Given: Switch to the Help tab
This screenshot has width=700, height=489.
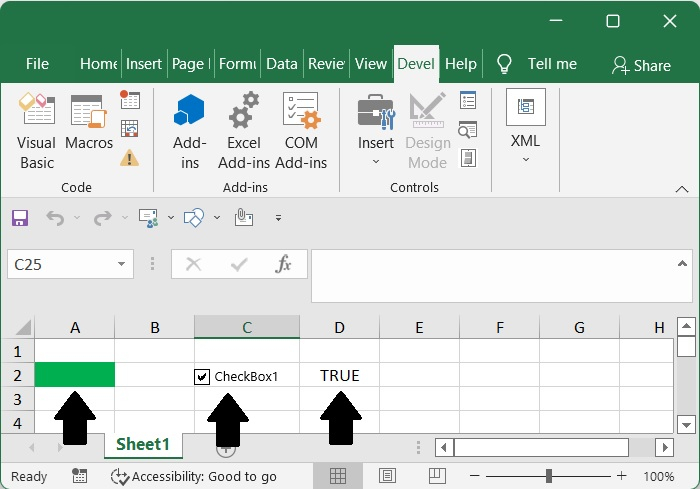Looking at the screenshot, I should click(x=461, y=64).
